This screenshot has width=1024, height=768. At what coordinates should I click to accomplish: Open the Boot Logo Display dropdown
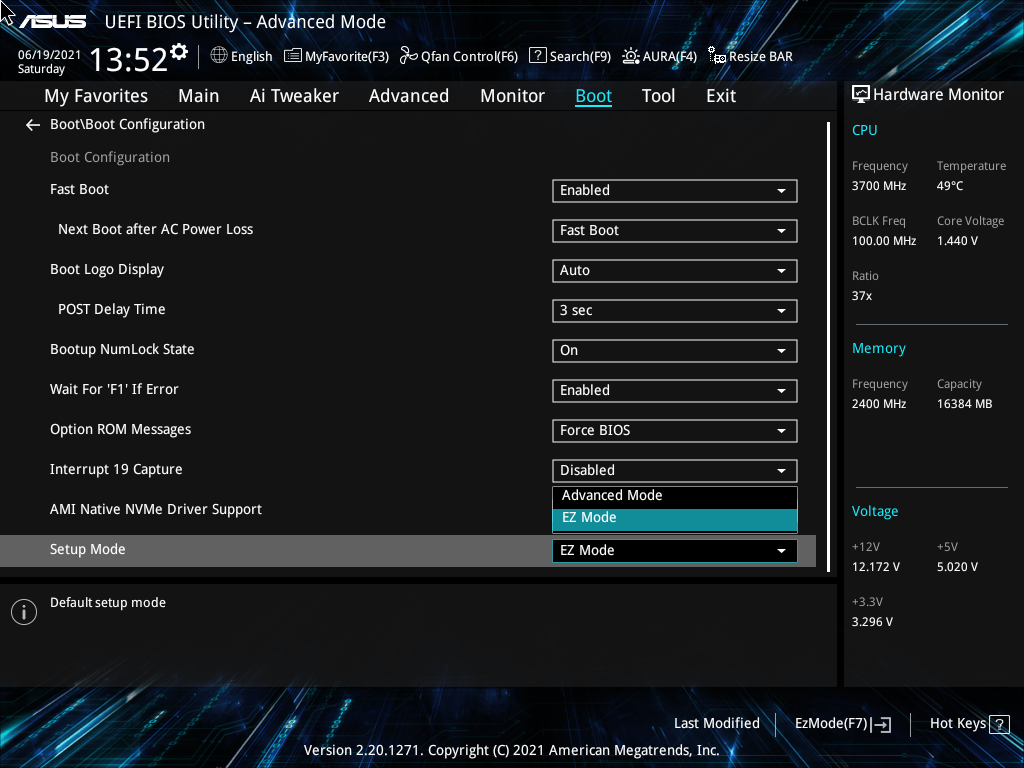(x=674, y=270)
